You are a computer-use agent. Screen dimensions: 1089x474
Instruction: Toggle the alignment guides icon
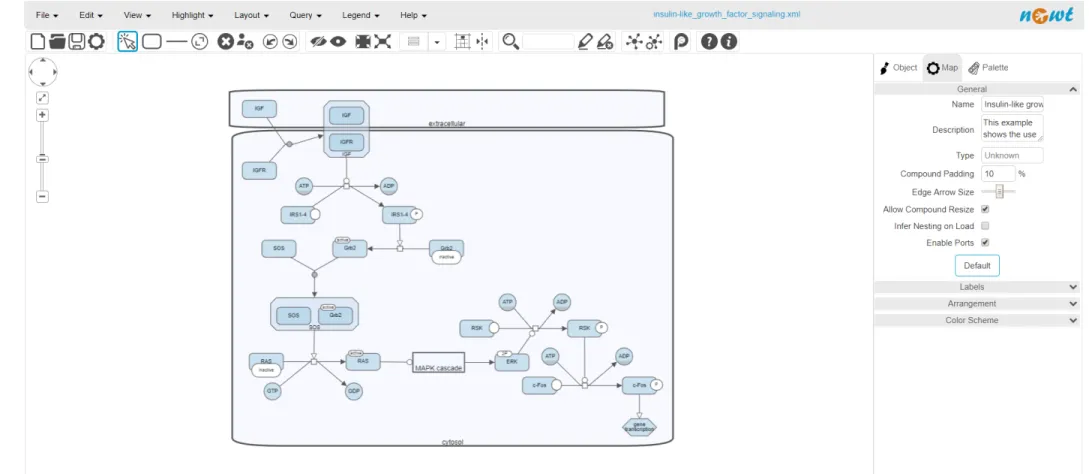482,42
